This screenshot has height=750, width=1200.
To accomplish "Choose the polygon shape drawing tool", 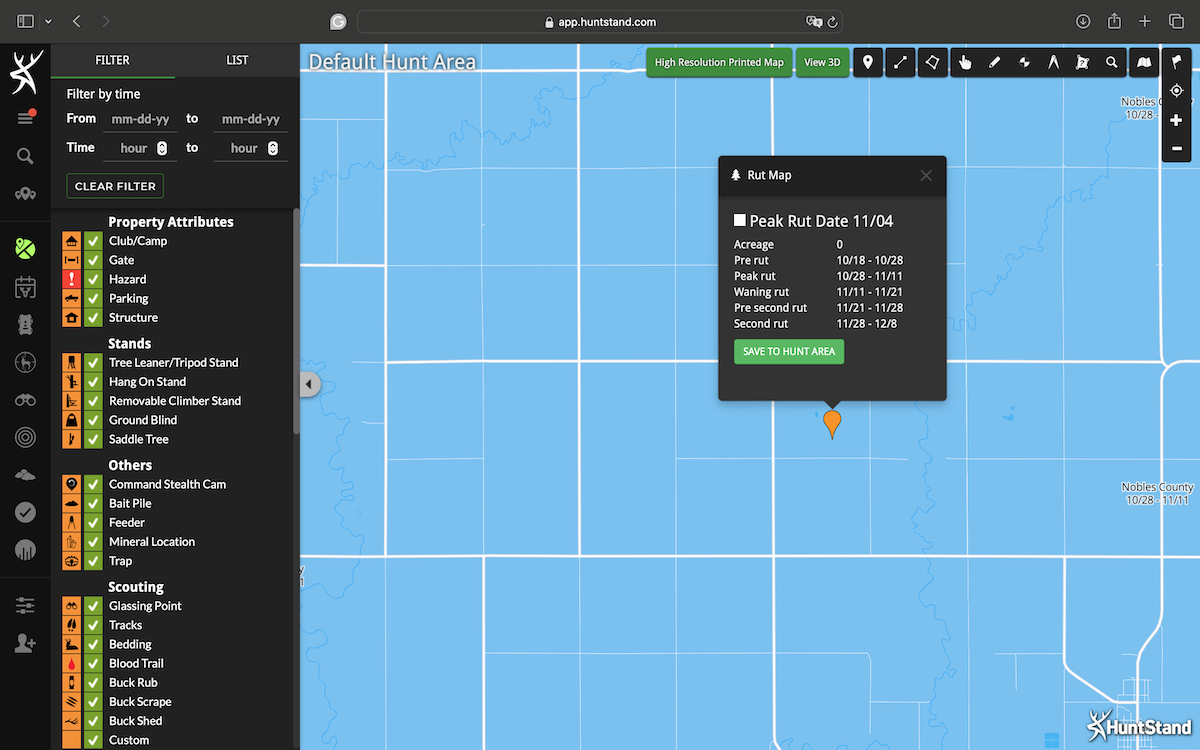I will (932, 62).
